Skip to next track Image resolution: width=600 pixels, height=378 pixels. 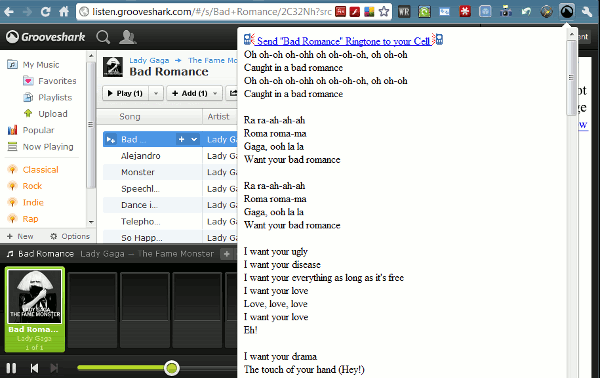[54, 368]
